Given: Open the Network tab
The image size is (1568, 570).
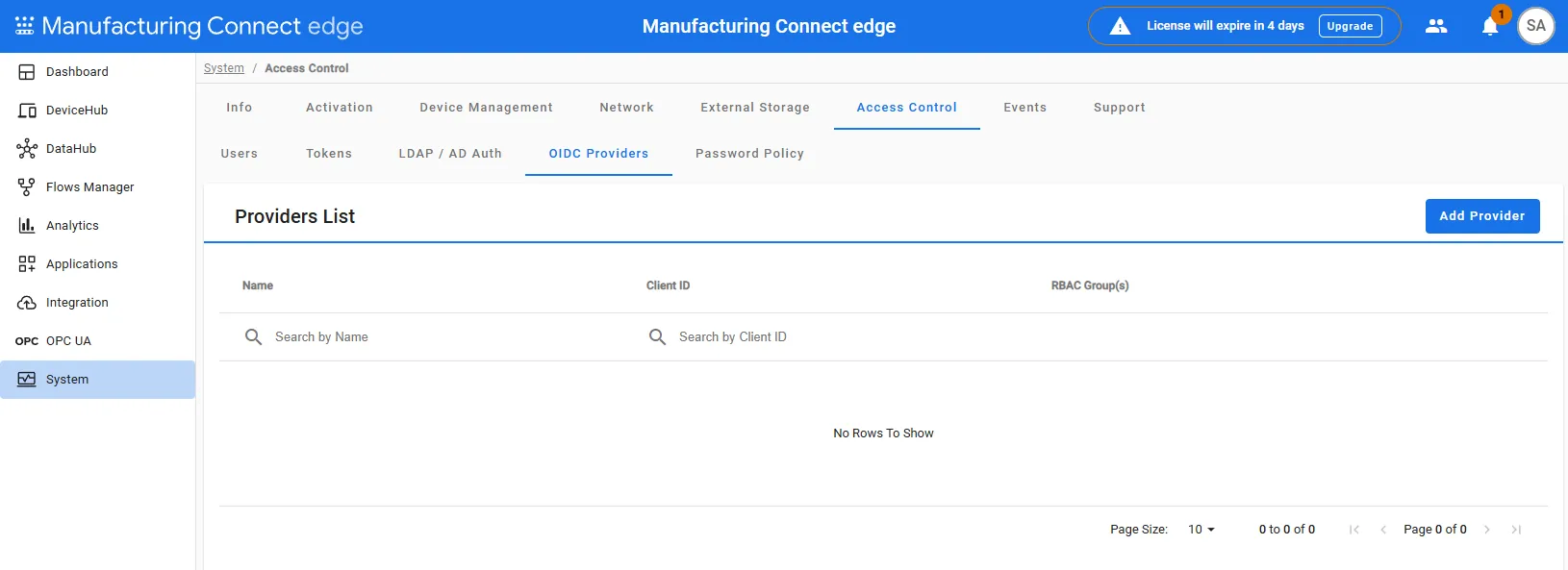Looking at the screenshot, I should point(627,108).
